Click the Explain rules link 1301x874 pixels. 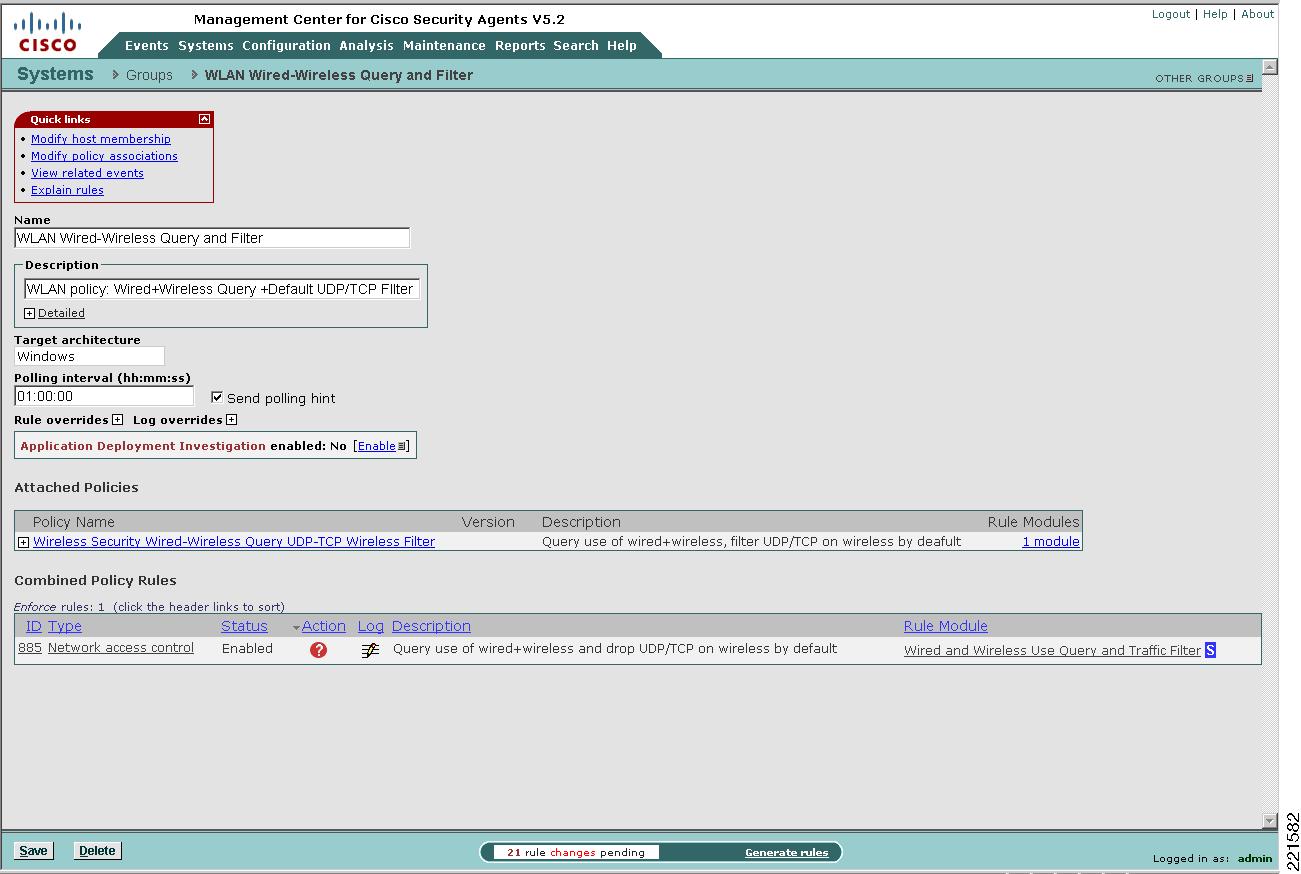point(67,190)
